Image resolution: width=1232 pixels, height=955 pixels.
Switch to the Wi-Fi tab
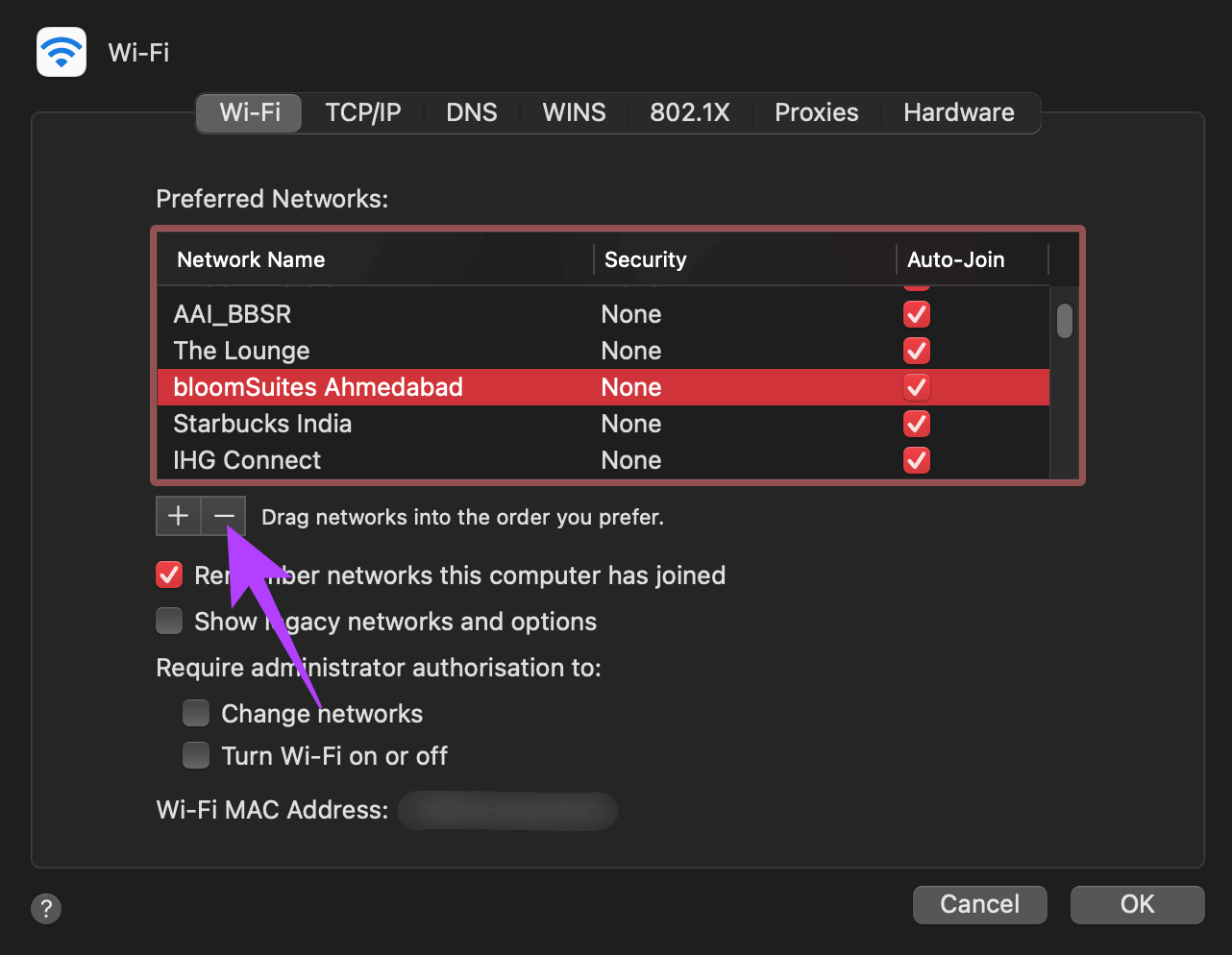(x=250, y=112)
